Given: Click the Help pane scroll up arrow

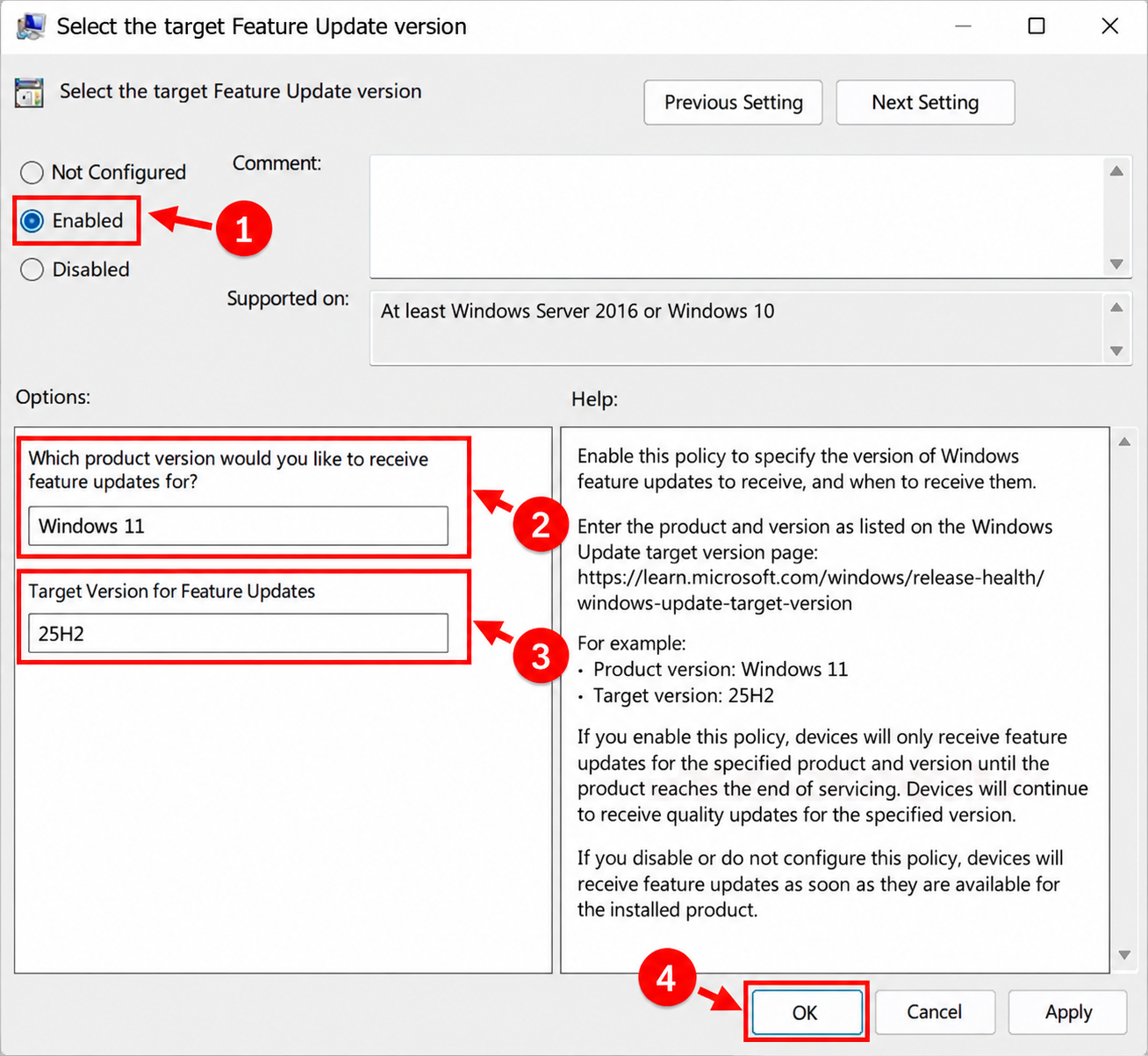Looking at the screenshot, I should (x=1124, y=442).
